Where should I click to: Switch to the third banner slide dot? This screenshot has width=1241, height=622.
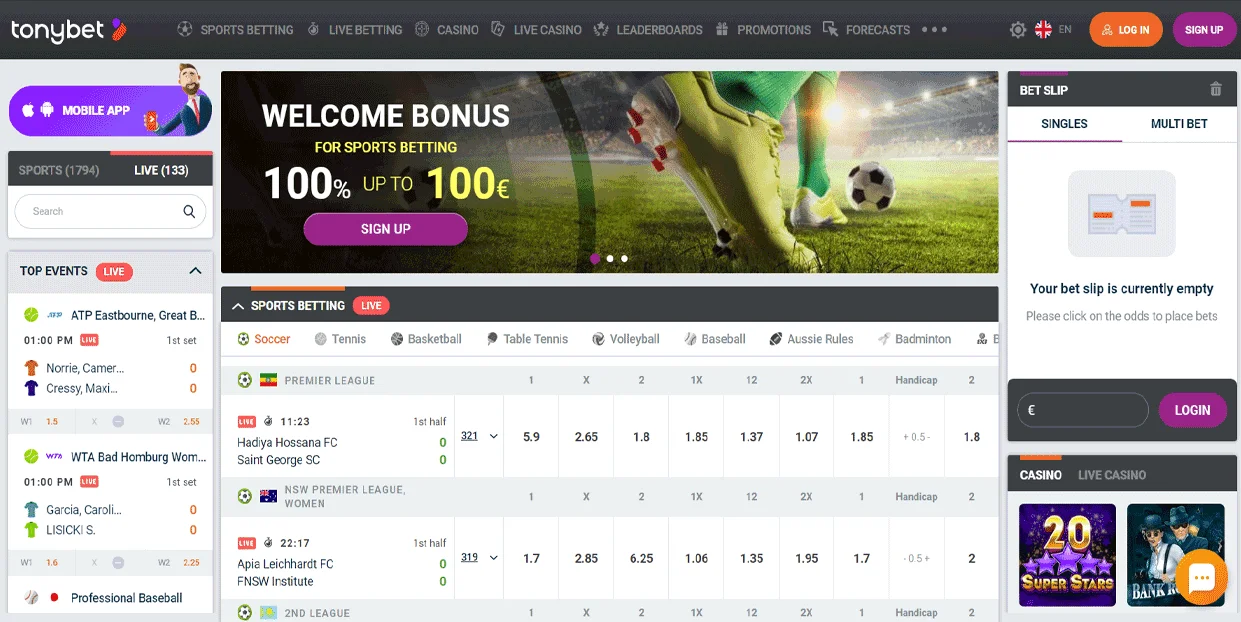[624, 258]
